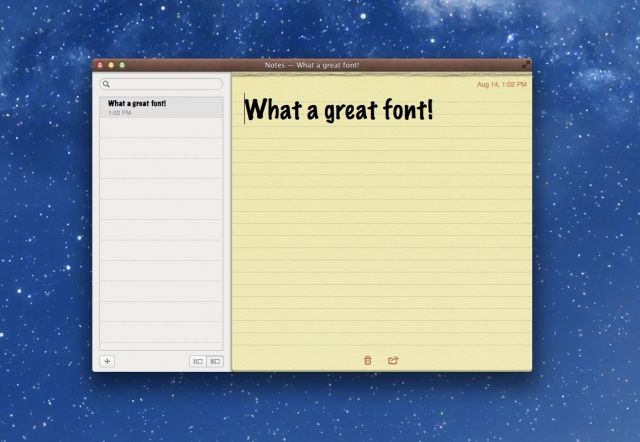Click the empty yellow lined area of the note

point(380,250)
